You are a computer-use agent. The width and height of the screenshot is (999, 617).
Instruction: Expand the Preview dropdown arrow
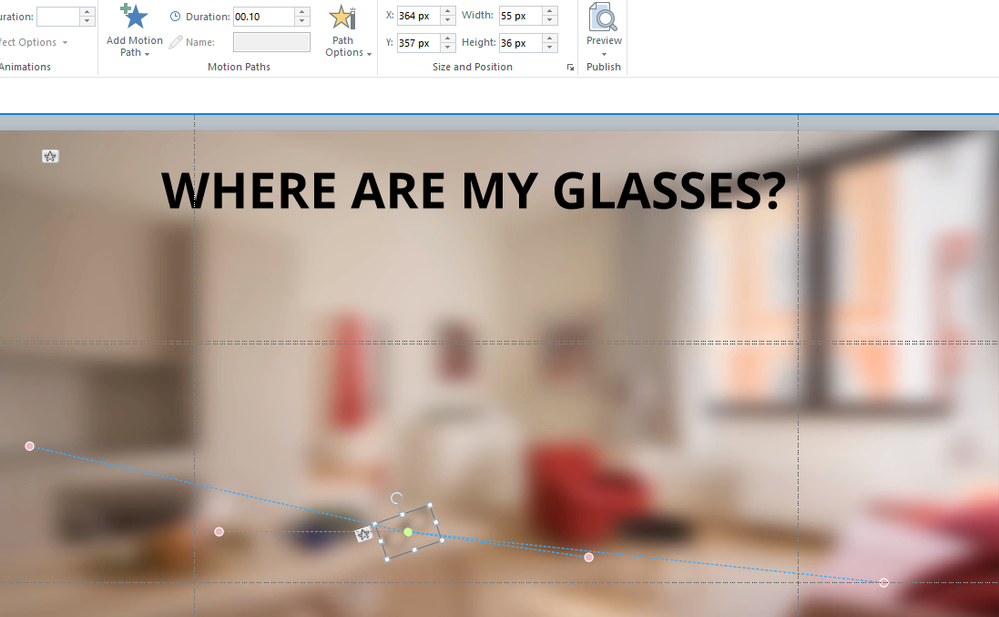tap(604, 54)
